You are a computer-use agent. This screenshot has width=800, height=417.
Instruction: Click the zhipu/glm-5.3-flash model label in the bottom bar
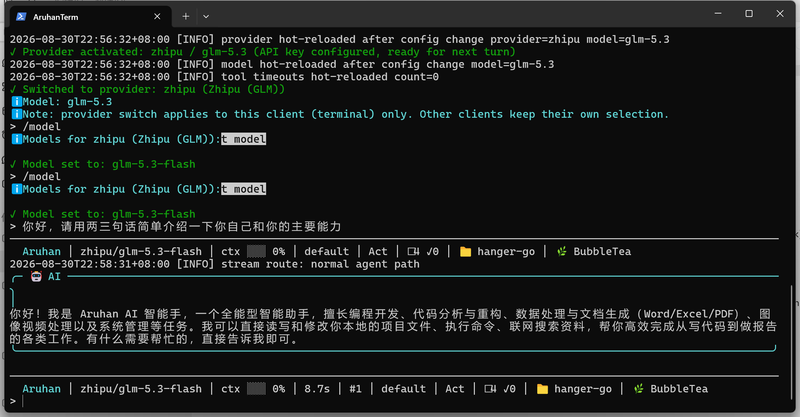(141, 389)
